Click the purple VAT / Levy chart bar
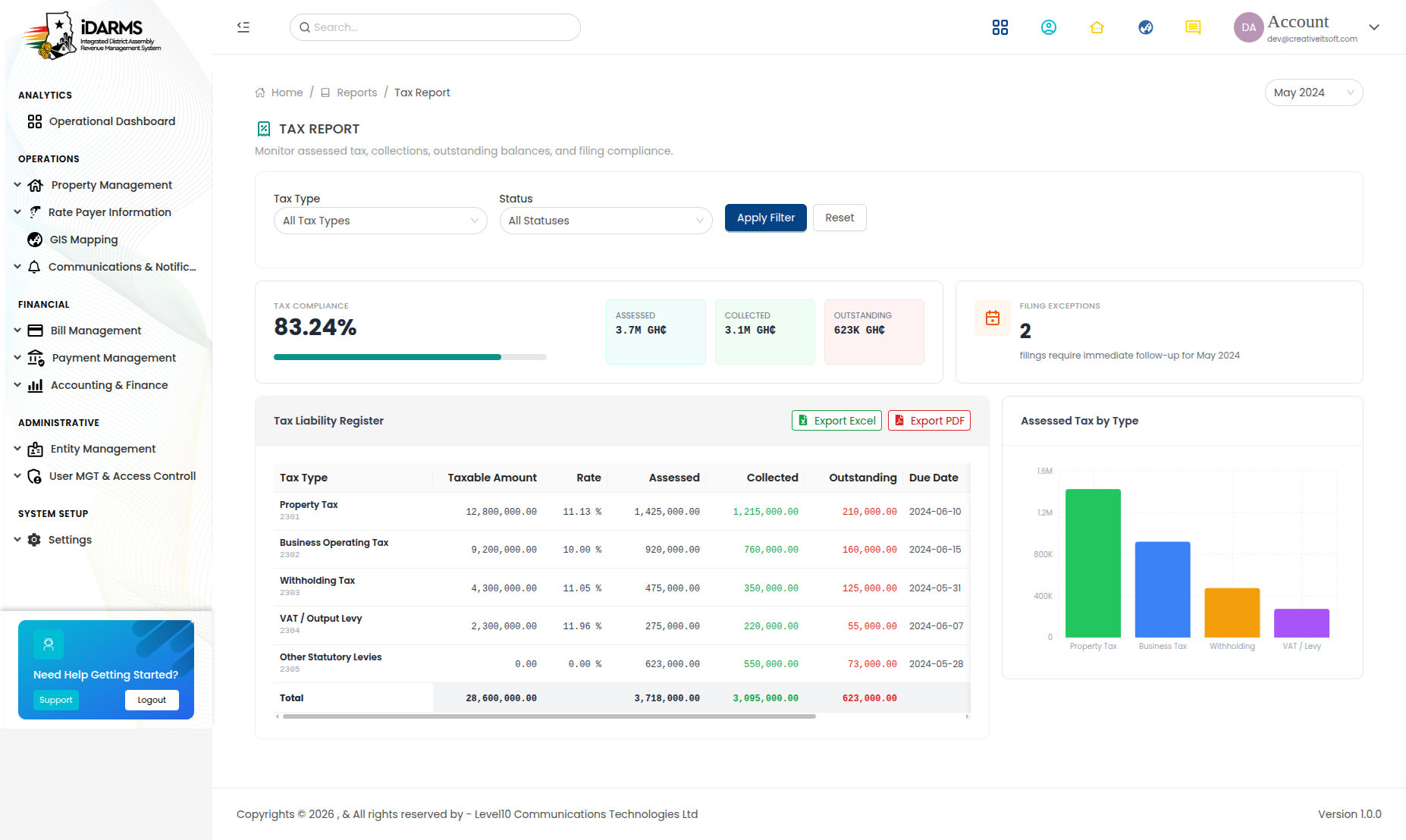The image size is (1406, 840). click(x=1301, y=623)
